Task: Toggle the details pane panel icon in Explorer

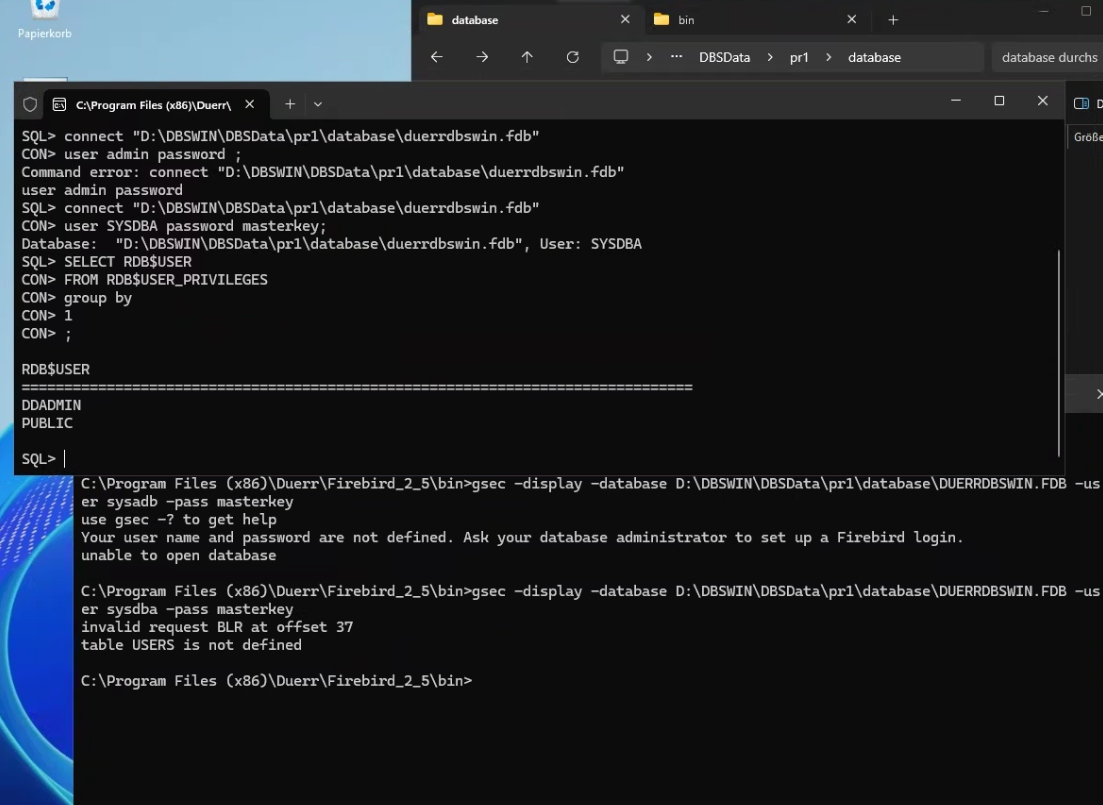Action: (1081, 101)
